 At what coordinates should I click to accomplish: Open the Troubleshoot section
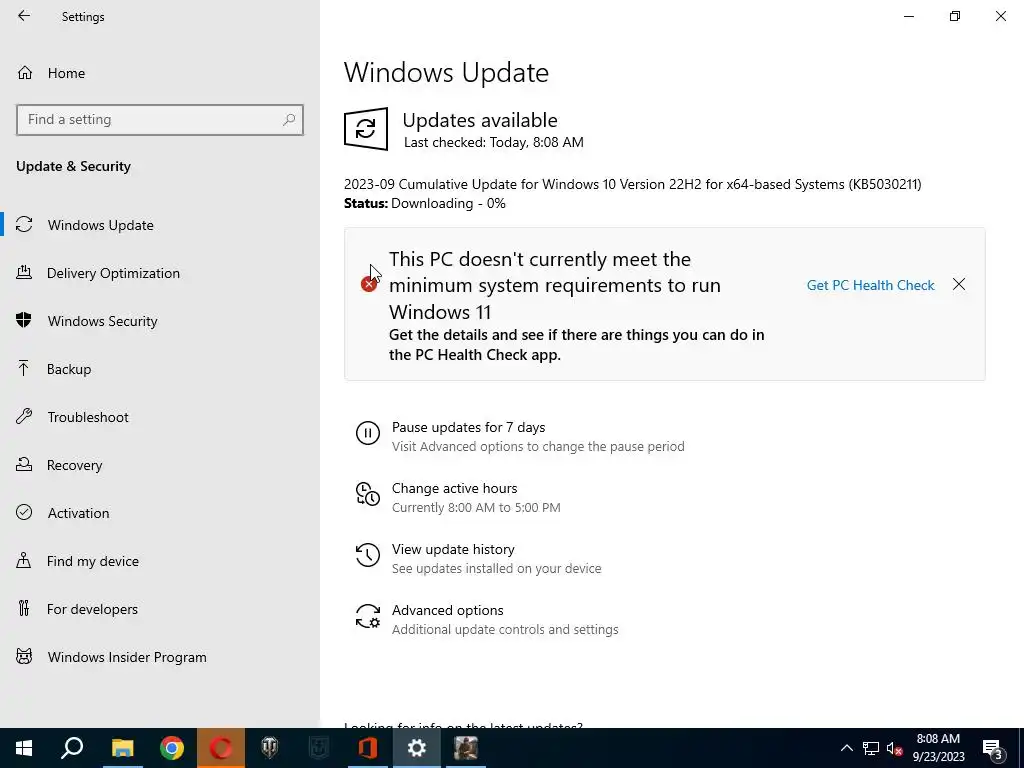point(160,417)
